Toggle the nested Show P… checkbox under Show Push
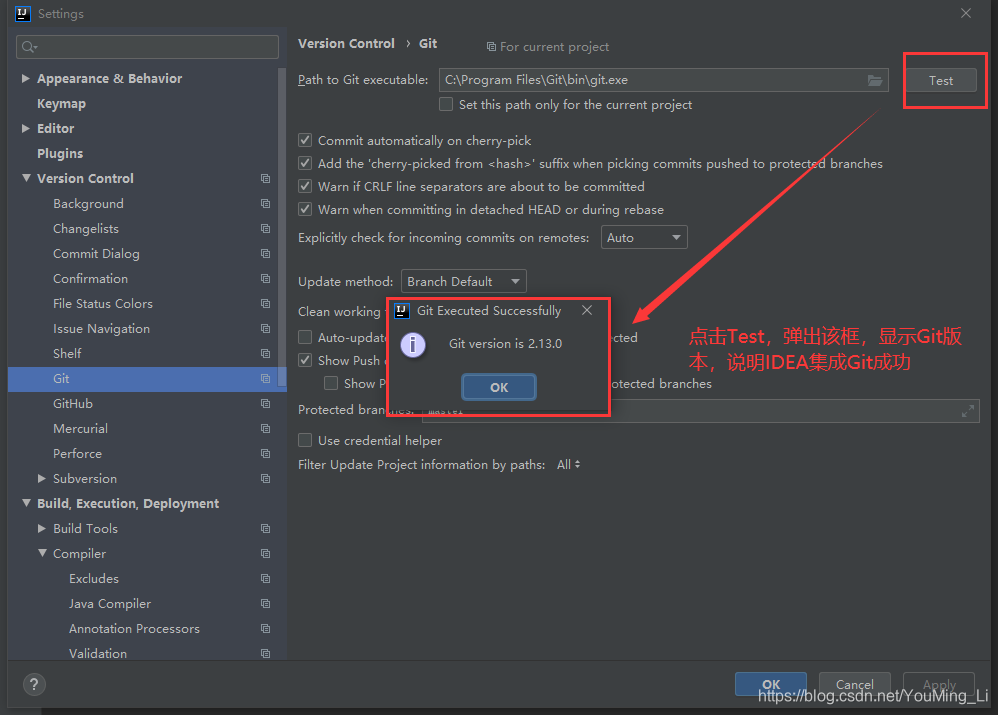 coord(331,383)
